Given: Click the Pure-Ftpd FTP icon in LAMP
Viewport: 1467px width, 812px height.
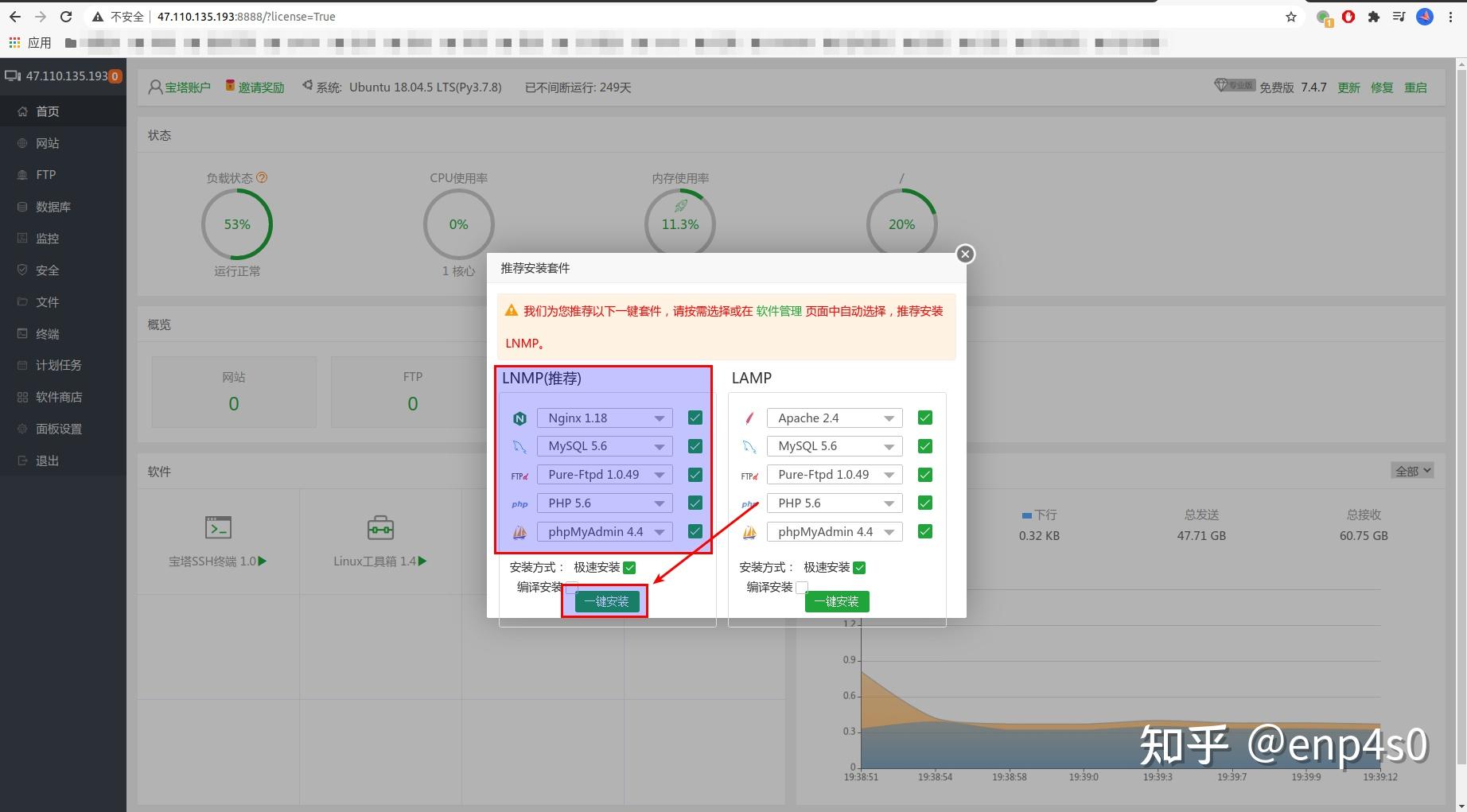Looking at the screenshot, I should click(x=749, y=476).
